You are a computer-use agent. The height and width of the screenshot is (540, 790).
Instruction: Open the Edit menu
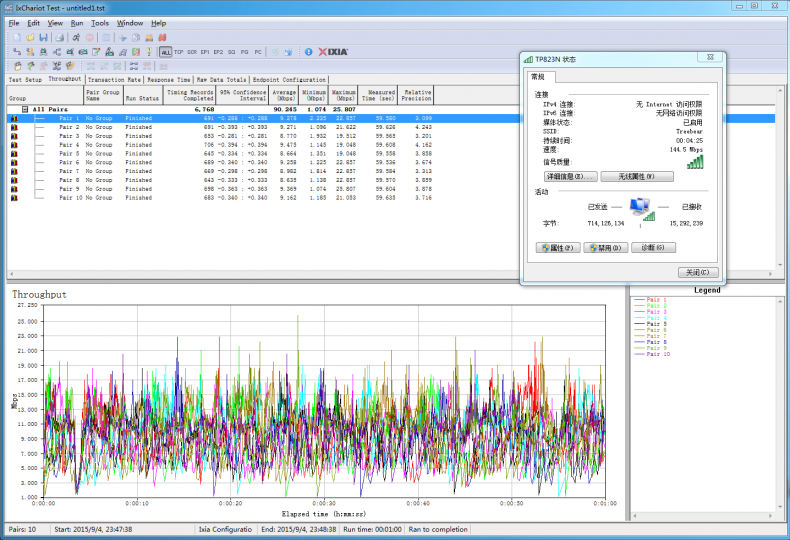(x=33, y=23)
